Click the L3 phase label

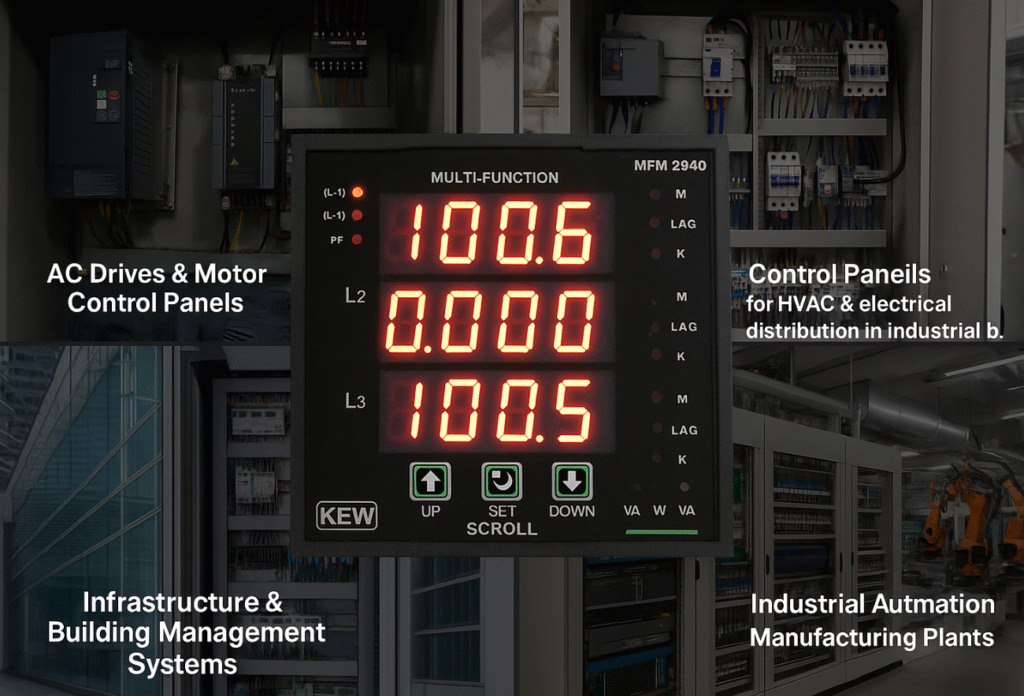355,401
